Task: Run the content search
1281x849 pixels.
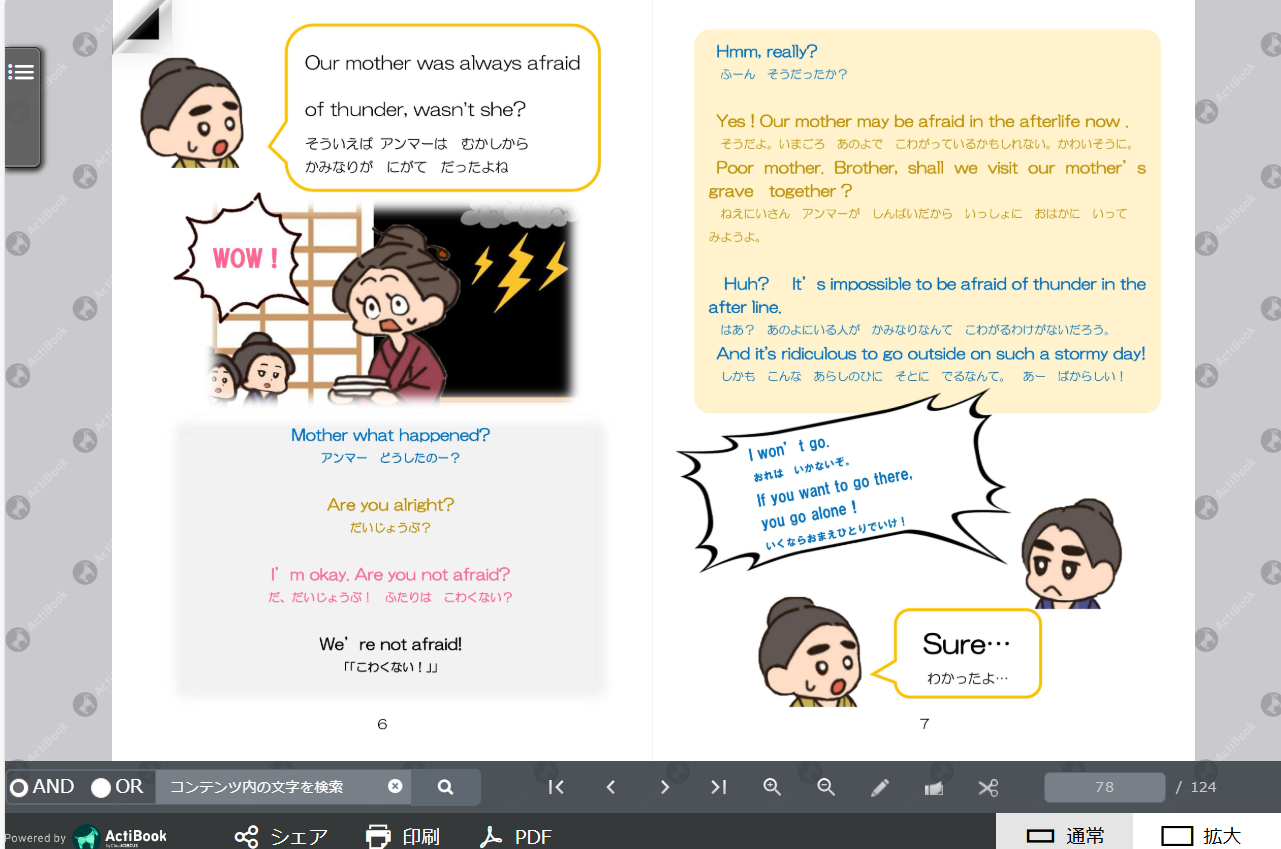Action: (x=445, y=787)
